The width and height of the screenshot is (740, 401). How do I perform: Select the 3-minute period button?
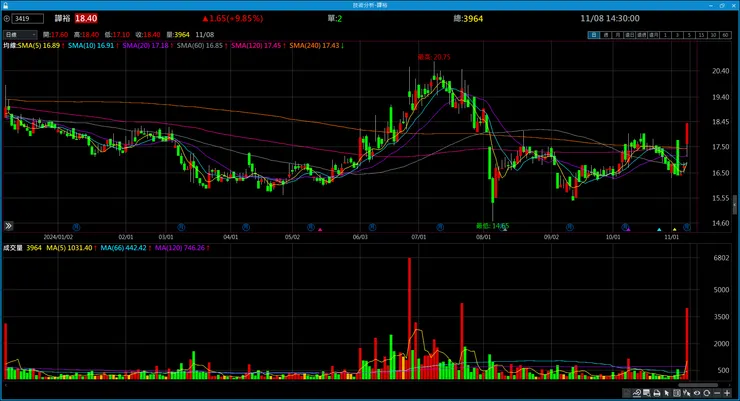pyautogui.click(x=677, y=35)
